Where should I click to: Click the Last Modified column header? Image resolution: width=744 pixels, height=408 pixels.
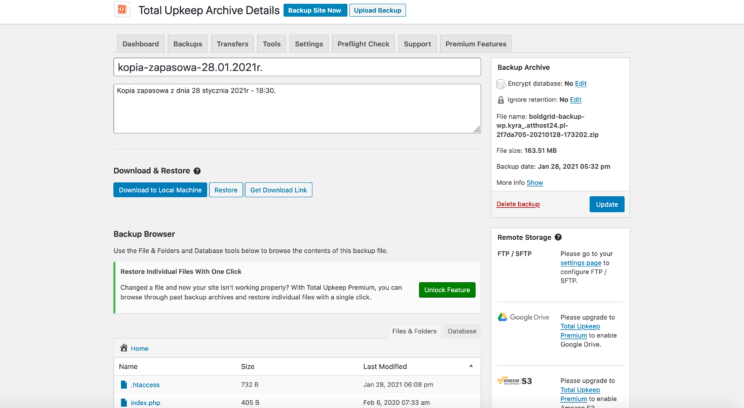[x=385, y=366]
